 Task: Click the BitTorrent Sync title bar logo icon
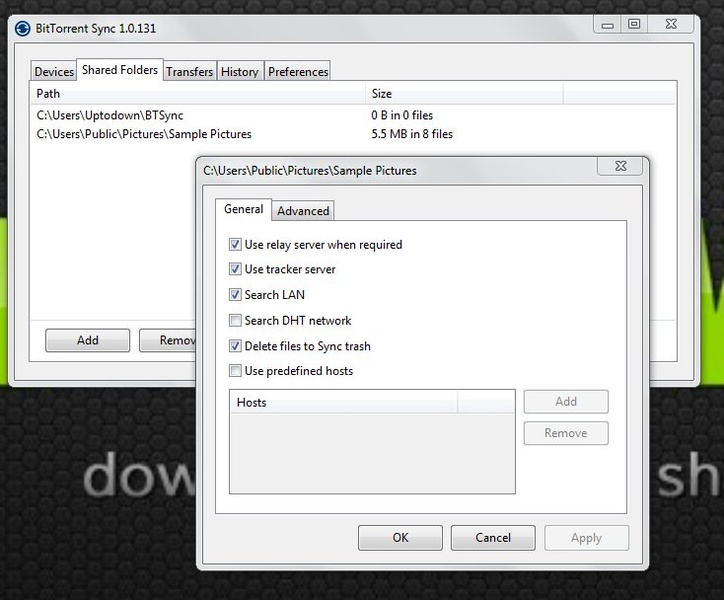[22, 29]
